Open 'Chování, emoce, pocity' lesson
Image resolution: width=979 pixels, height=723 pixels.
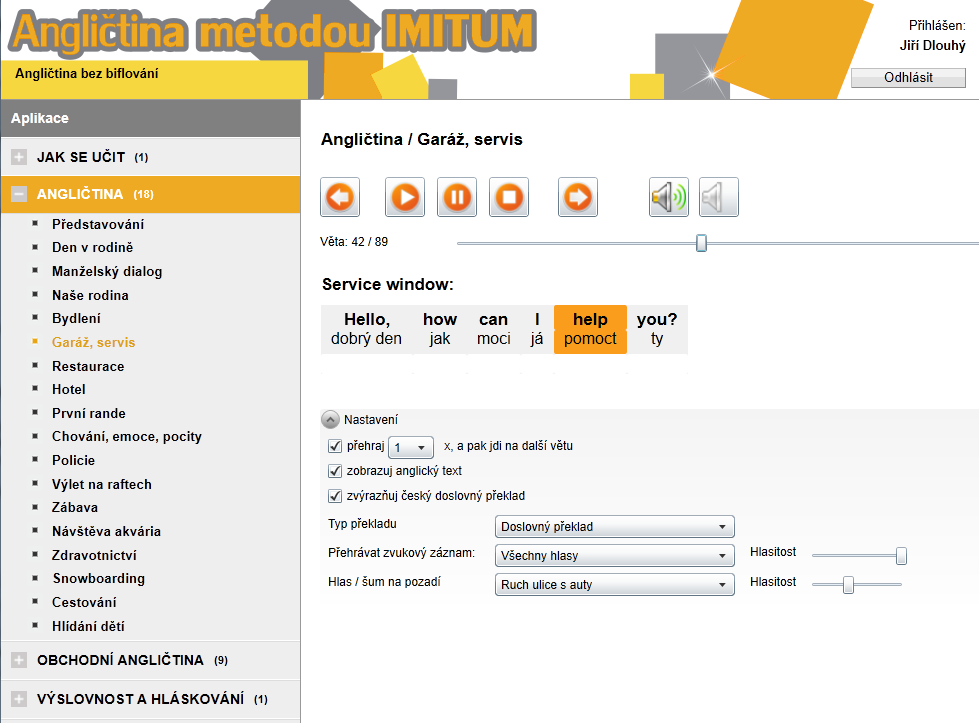127,436
